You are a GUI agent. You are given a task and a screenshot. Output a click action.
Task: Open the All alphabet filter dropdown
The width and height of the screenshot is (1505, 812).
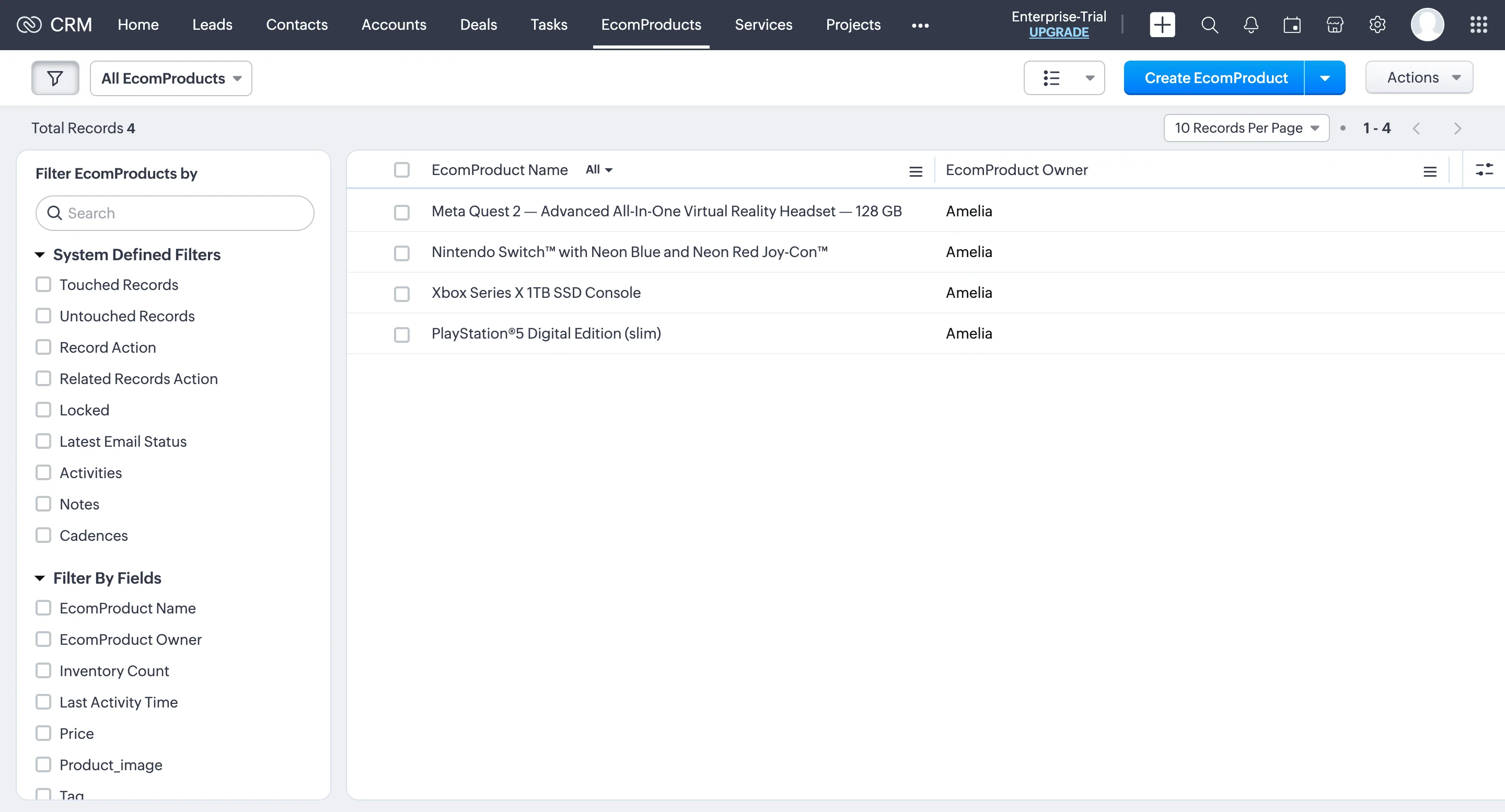tap(599, 169)
